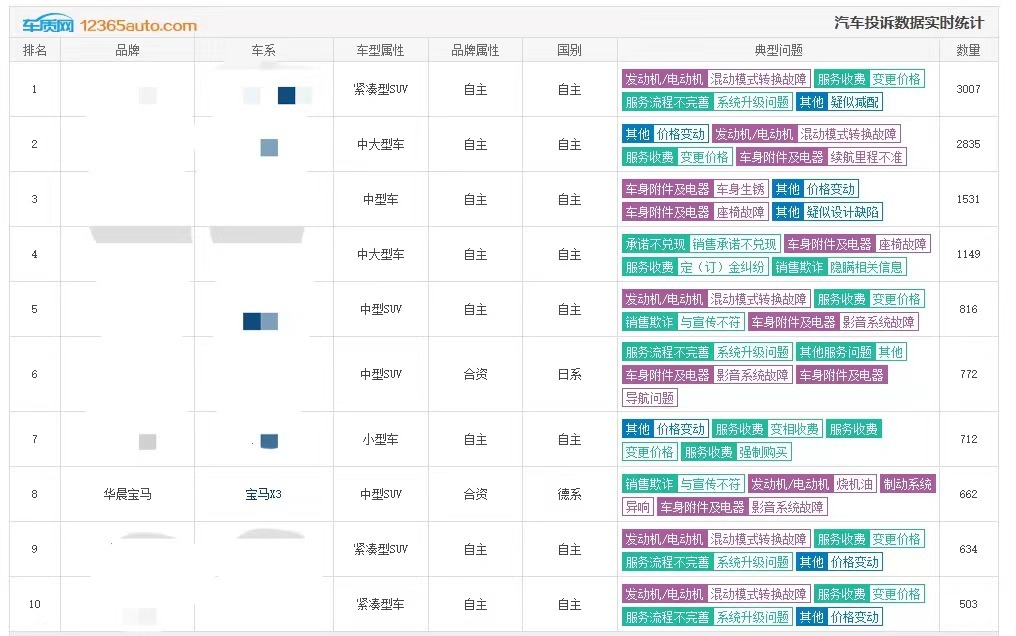The height and width of the screenshot is (636, 1016).
Task: Click the 车质网 12365auto.com logo
Action: (x=110, y=24)
